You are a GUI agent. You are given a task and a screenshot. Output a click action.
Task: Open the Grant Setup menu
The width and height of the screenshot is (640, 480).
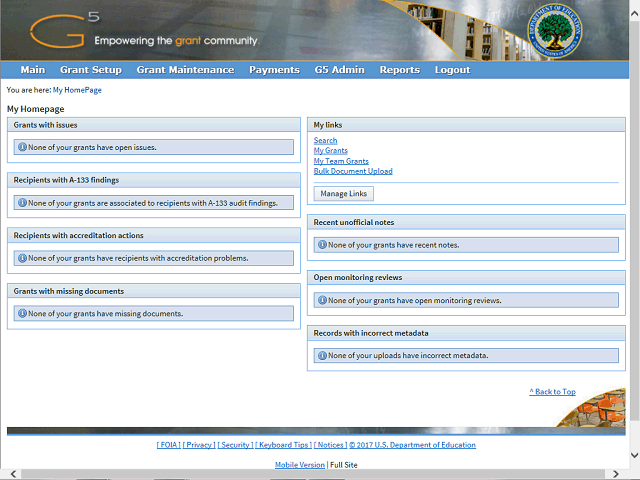tap(90, 70)
